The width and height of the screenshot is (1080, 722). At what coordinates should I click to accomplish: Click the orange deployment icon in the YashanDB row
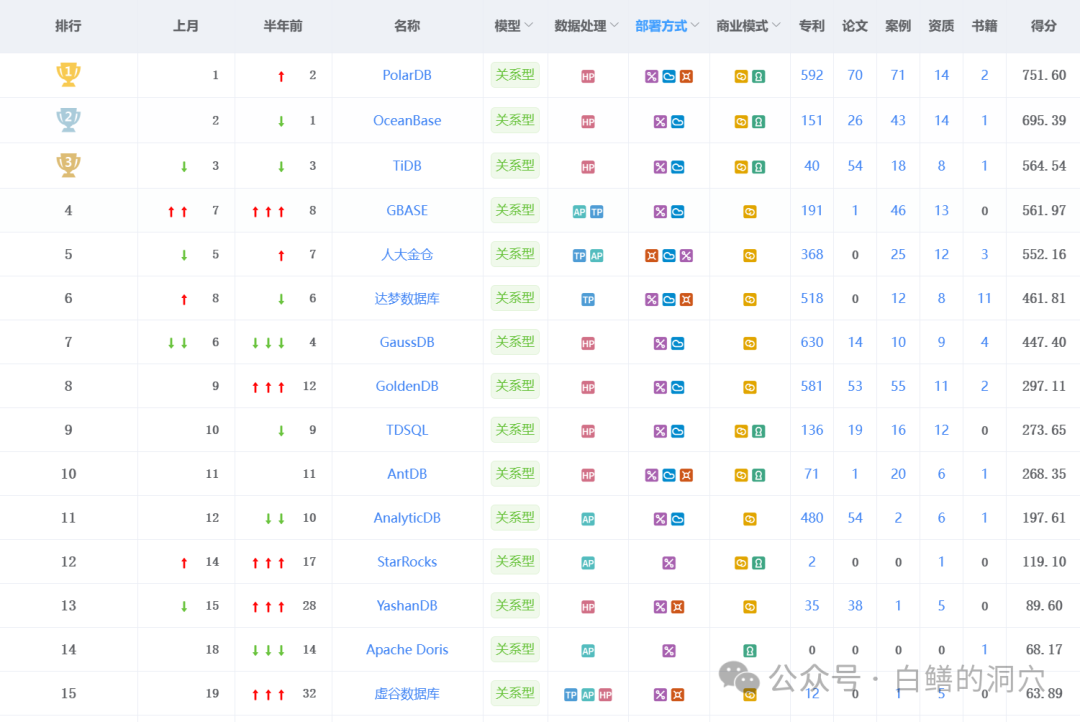[677, 607]
